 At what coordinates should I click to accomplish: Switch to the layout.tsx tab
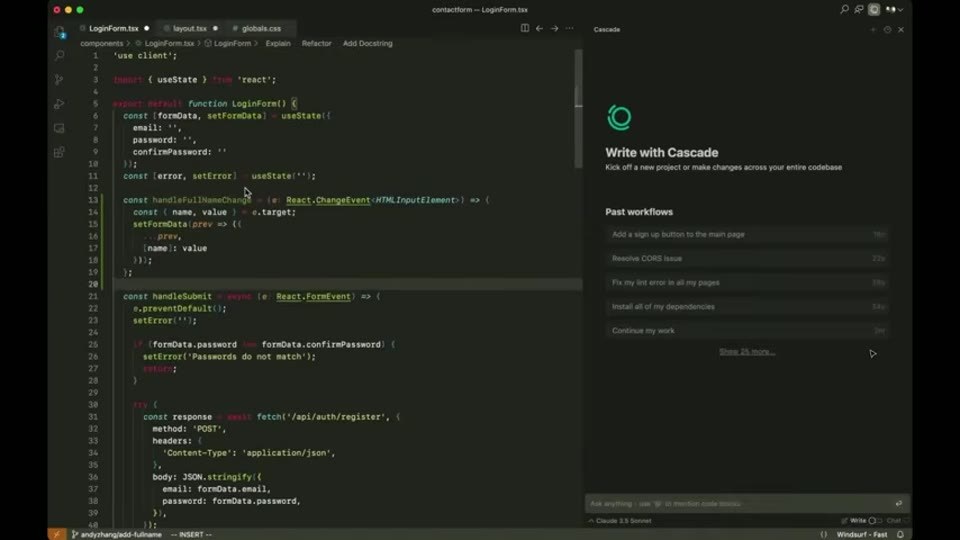190,28
